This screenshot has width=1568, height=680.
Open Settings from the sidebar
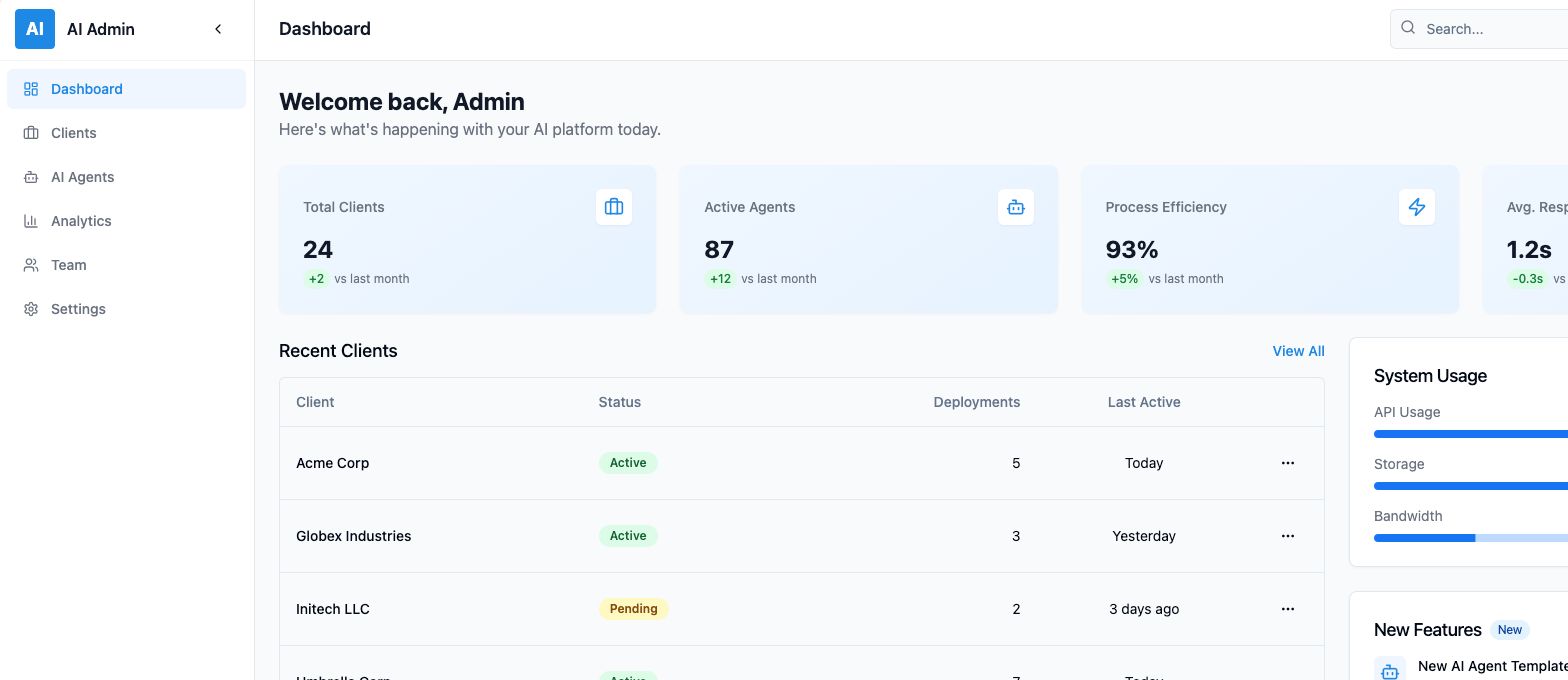(126, 309)
